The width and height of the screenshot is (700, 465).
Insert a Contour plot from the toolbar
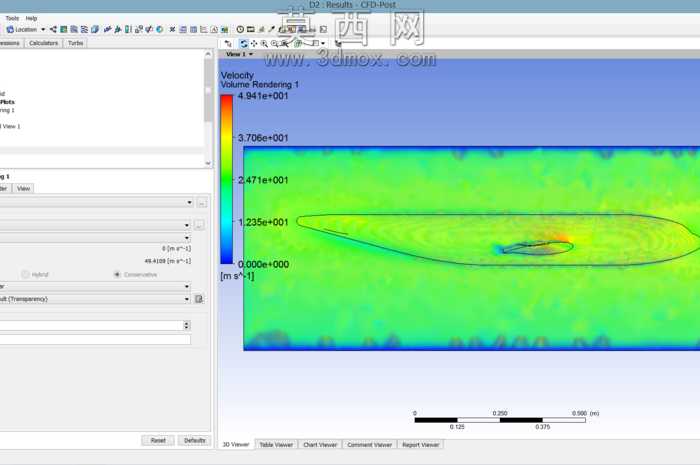coord(64,29)
